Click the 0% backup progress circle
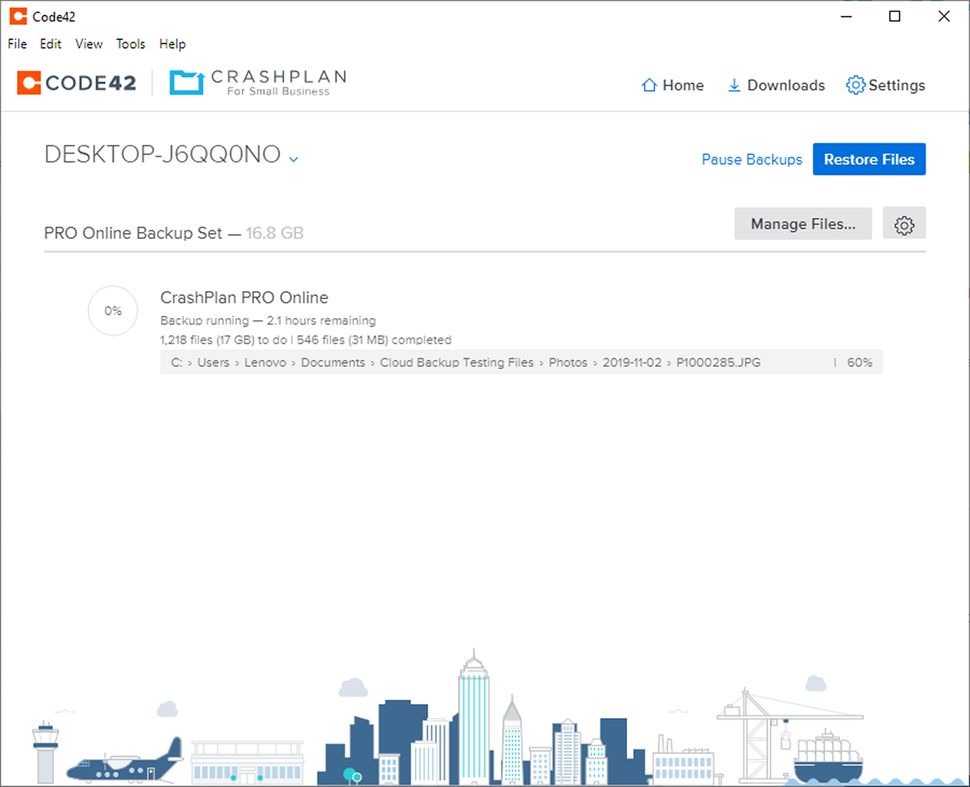Viewport: 970px width, 787px height. pos(112,310)
